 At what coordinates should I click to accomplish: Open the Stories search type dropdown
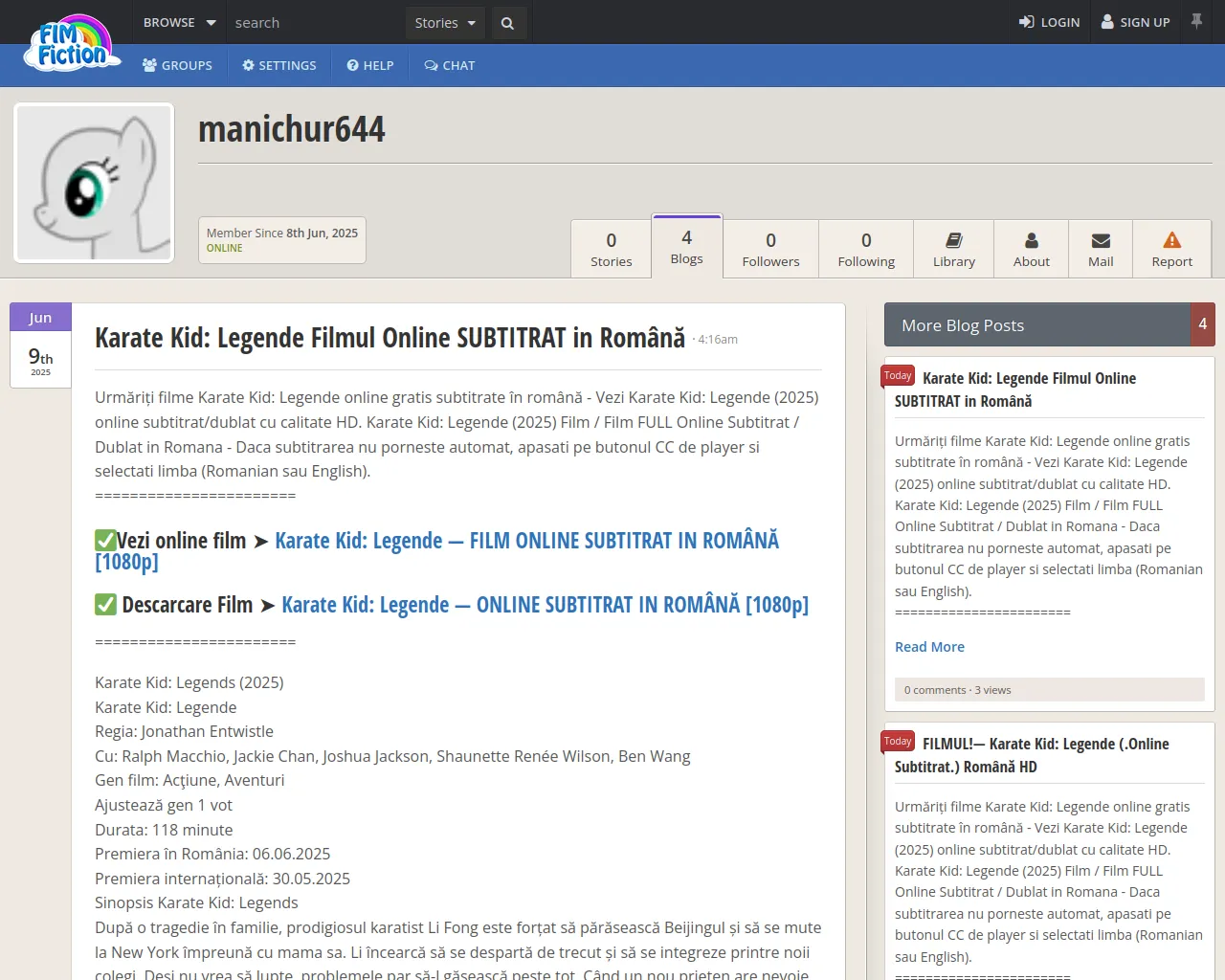[x=445, y=23]
